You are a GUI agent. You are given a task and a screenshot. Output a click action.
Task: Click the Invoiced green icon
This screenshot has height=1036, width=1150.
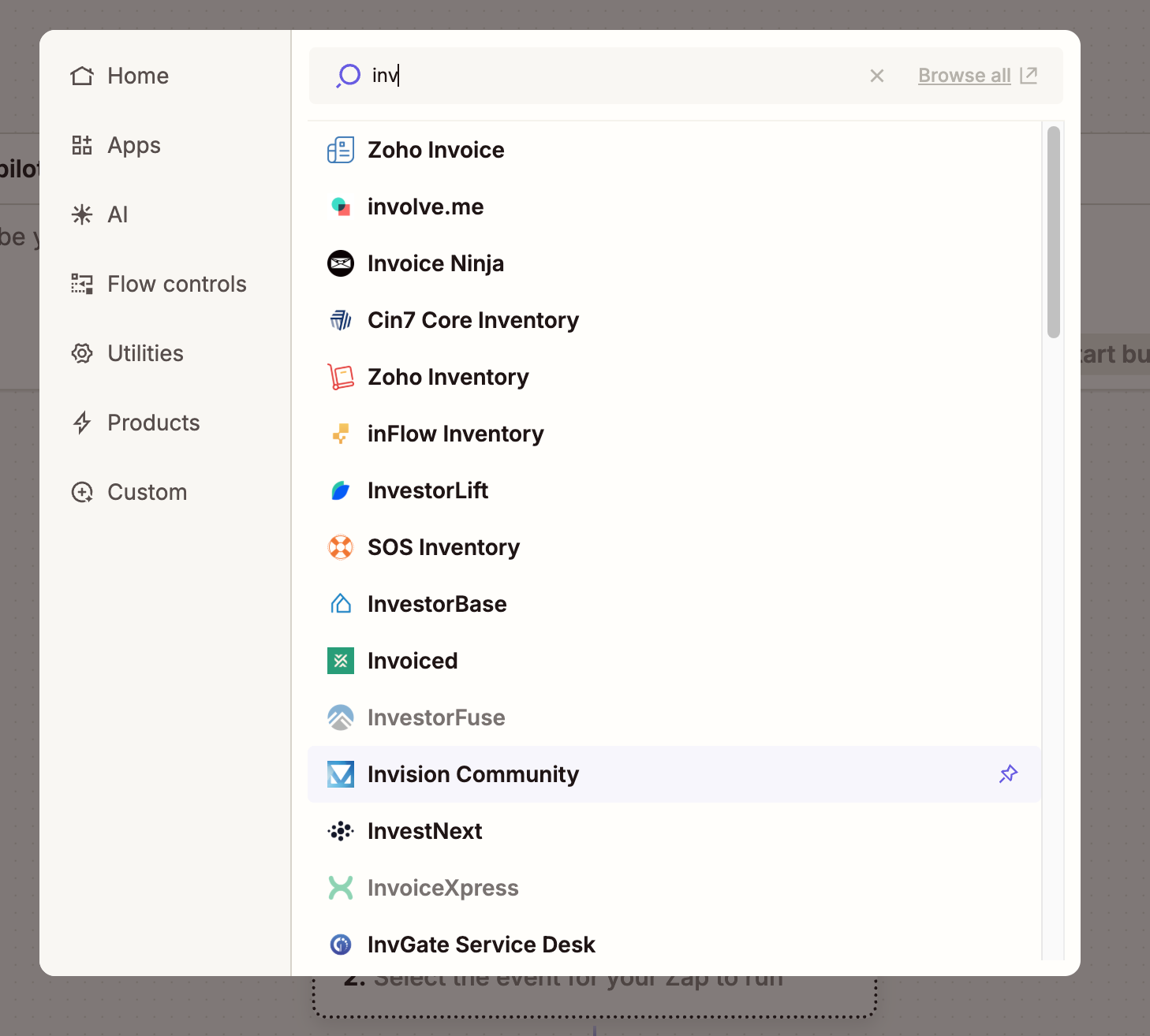[341, 661]
